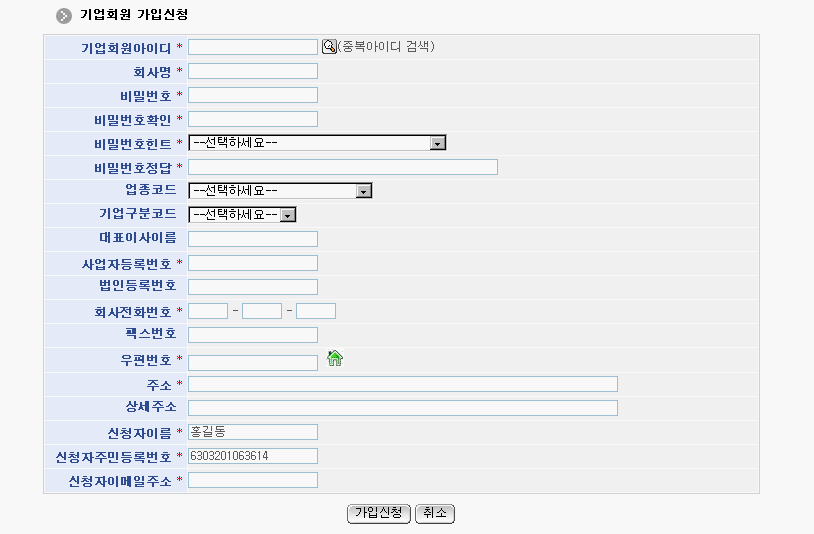Click the 우편번호 input field
This screenshot has height=534, width=814.
[x=253, y=362]
